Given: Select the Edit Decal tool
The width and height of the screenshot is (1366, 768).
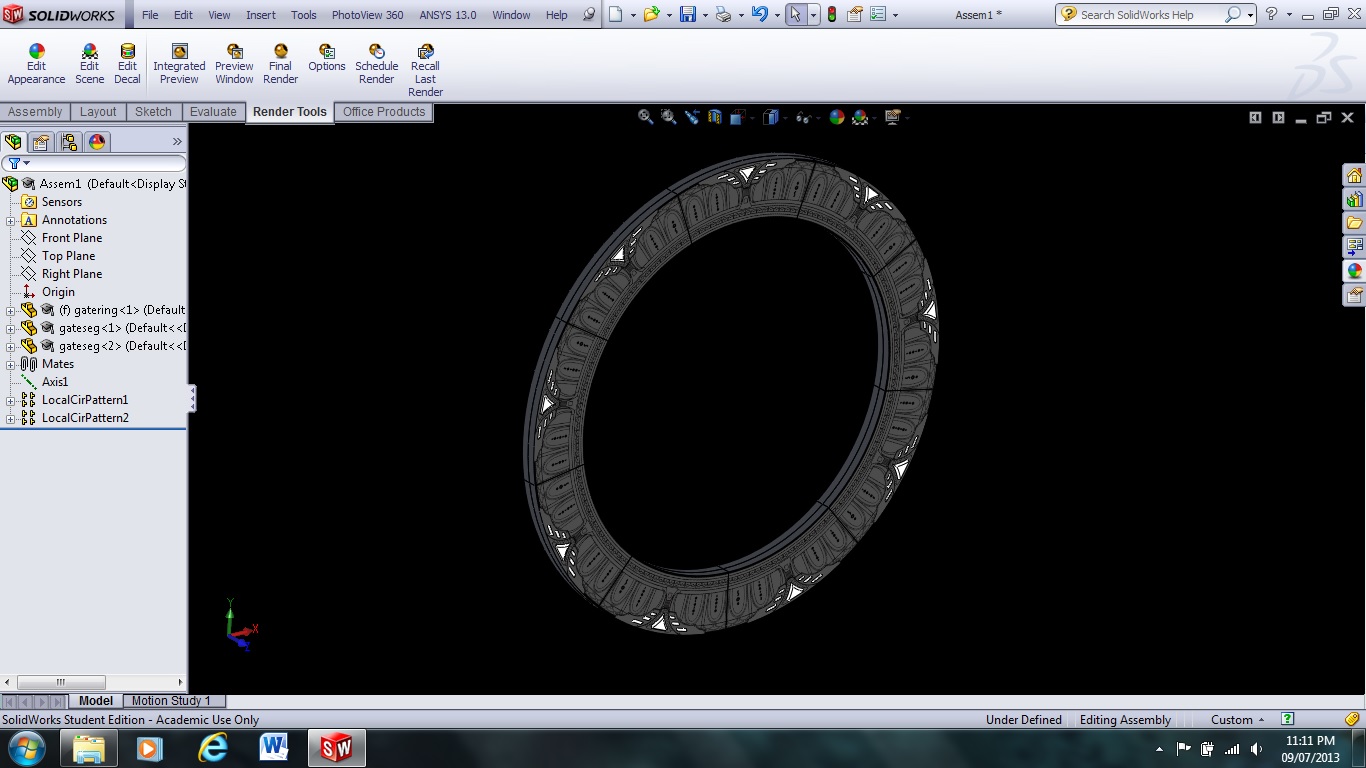Looking at the screenshot, I should [127, 64].
